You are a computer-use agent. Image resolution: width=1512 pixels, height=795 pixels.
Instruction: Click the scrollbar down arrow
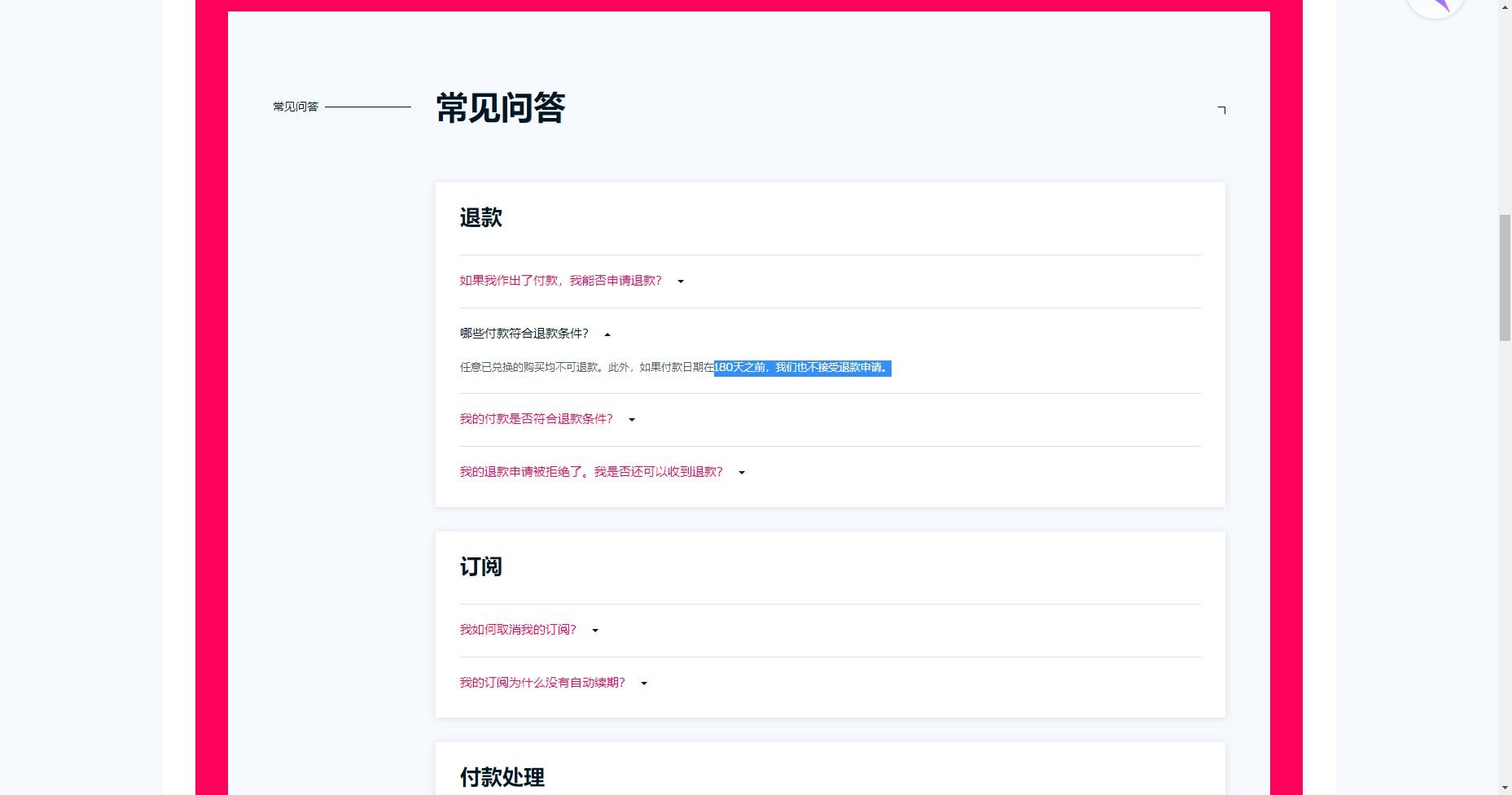tap(1504, 788)
